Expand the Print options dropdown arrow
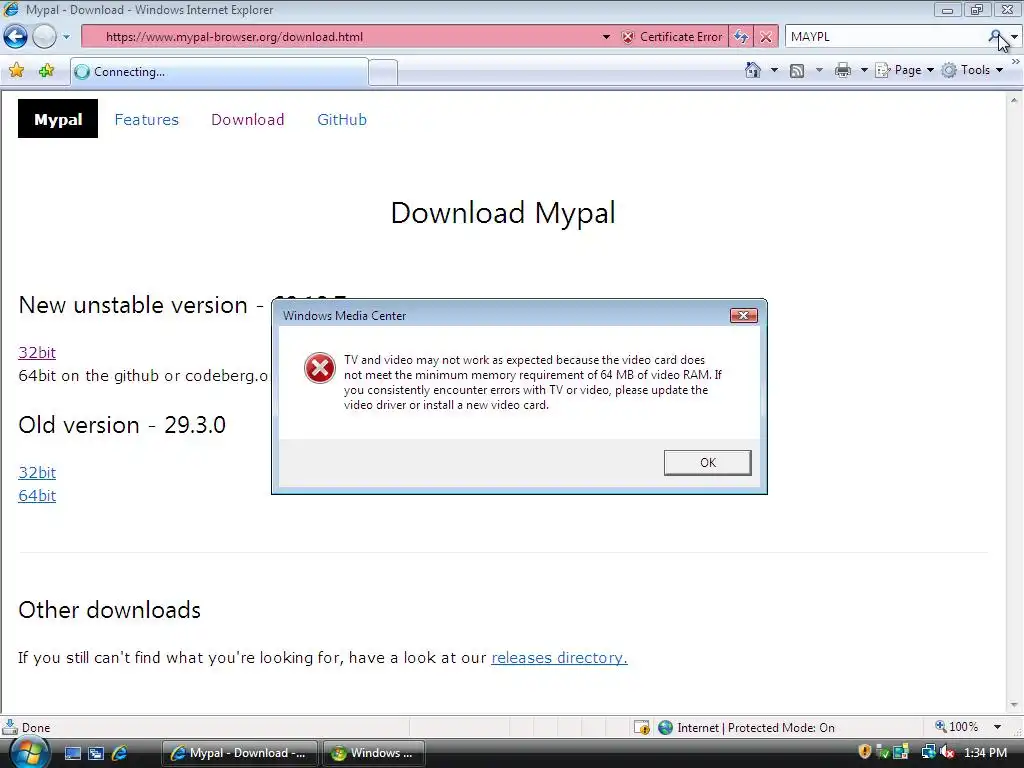Screen dimensions: 1024x768 (863, 70)
